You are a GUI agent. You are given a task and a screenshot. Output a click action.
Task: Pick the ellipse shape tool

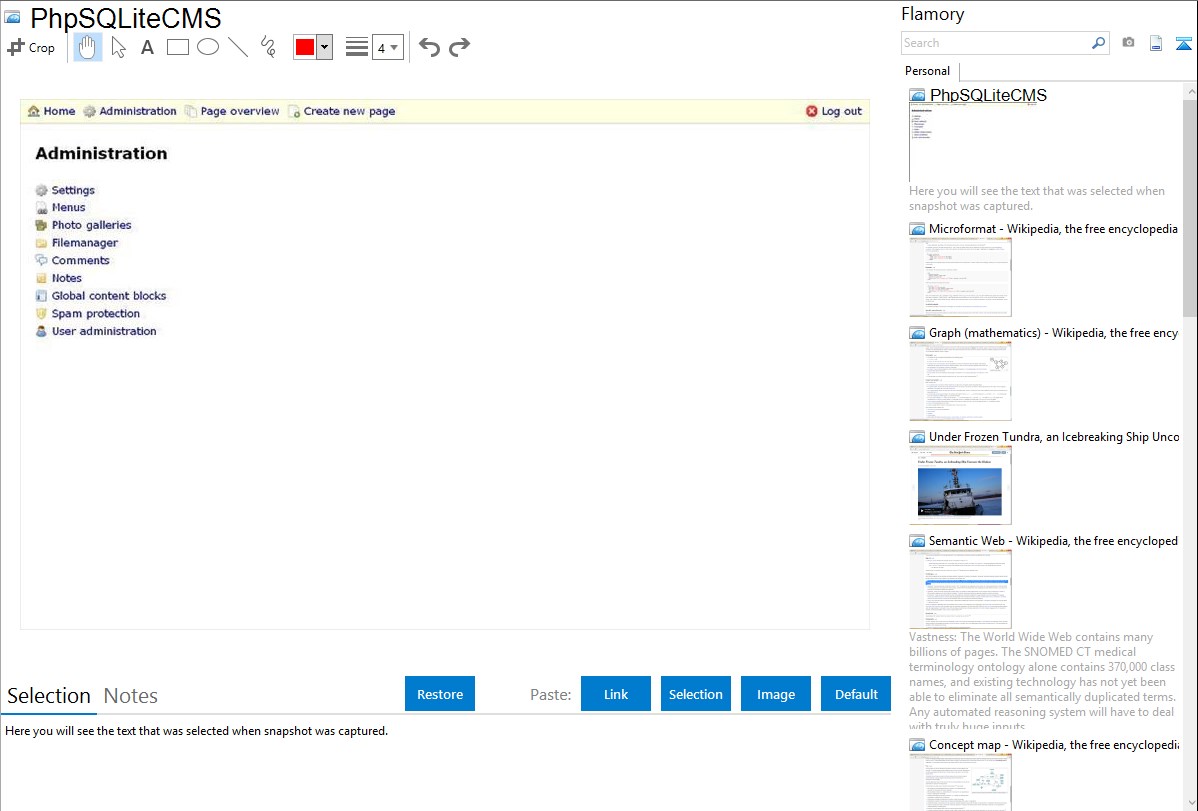pos(208,47)
